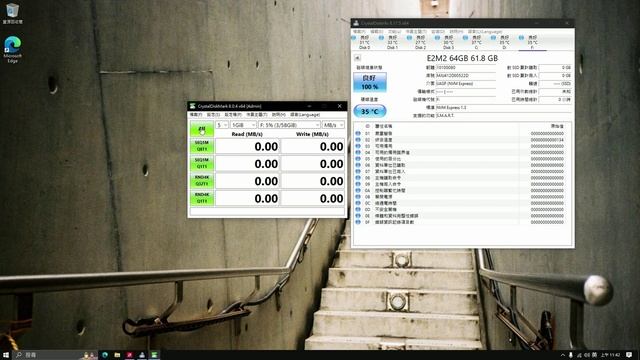Click the status circle for SMART ID 07
The height and width of the screenshot is (360, 640).
point(358,171)
